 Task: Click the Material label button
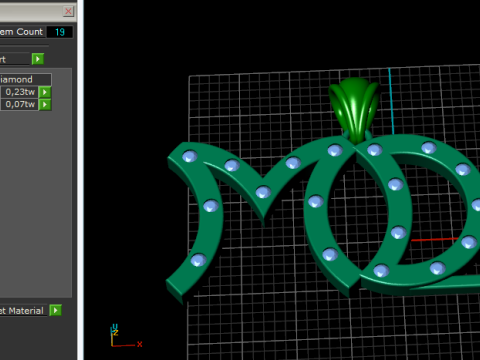point(23,311)
